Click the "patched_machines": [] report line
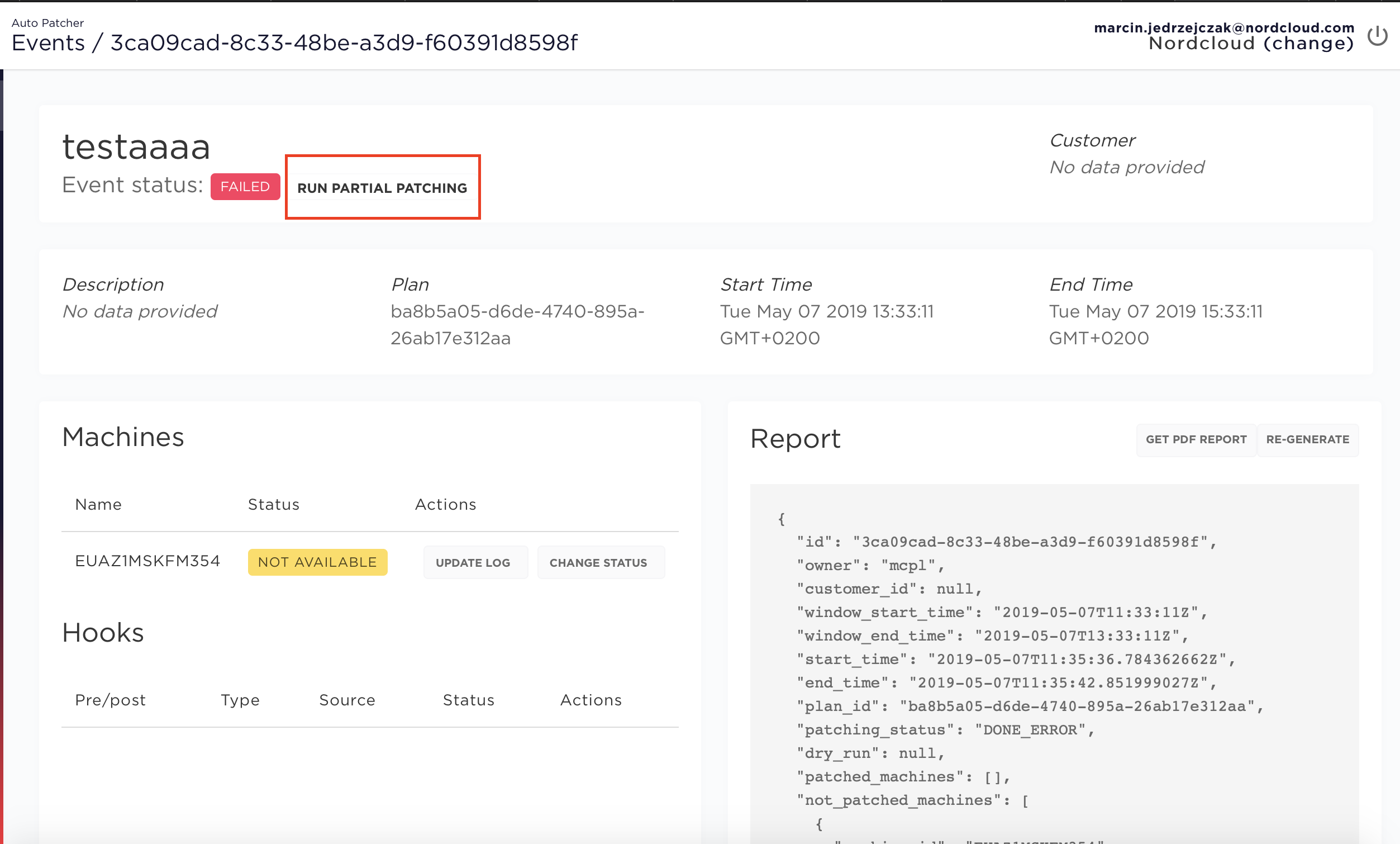 pos(903,776)
